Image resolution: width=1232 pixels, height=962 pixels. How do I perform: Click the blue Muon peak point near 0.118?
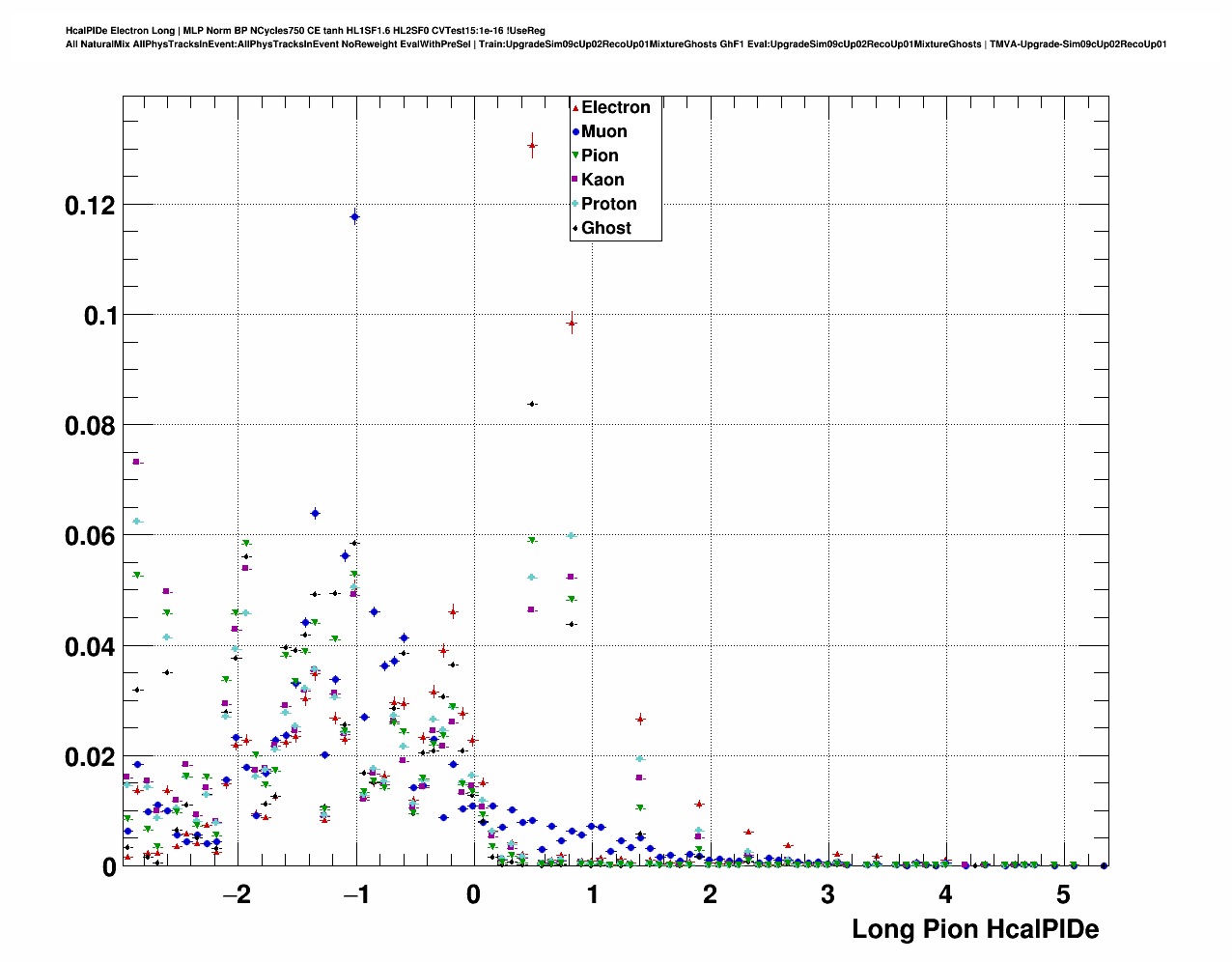355,217
